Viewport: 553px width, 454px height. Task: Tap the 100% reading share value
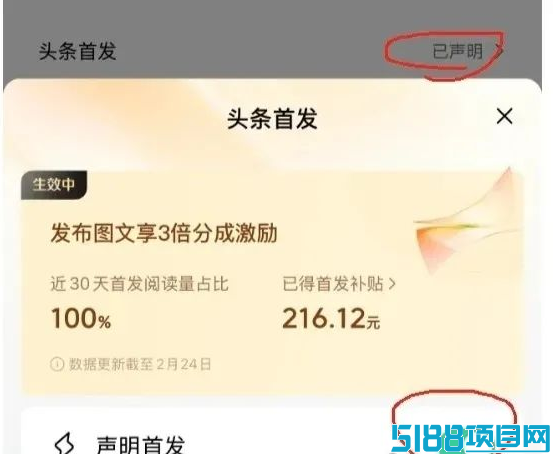click(81, 319)
